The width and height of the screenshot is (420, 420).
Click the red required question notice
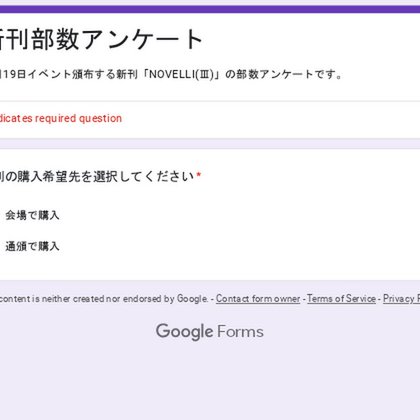(61, 118)
